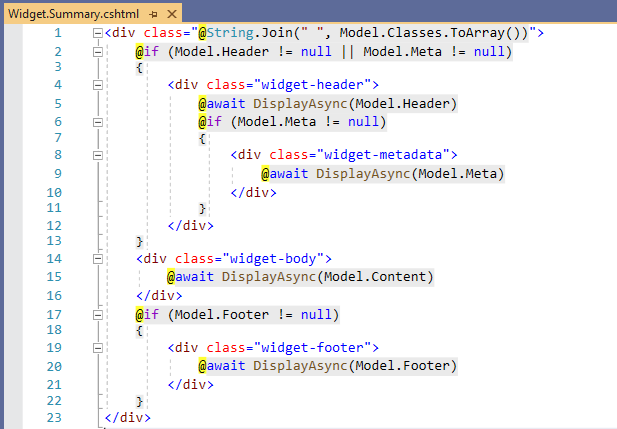Click "Model.Classes.ToArray()" on line 1
This screenshot has width=617, height=429.
click(434, 33)
